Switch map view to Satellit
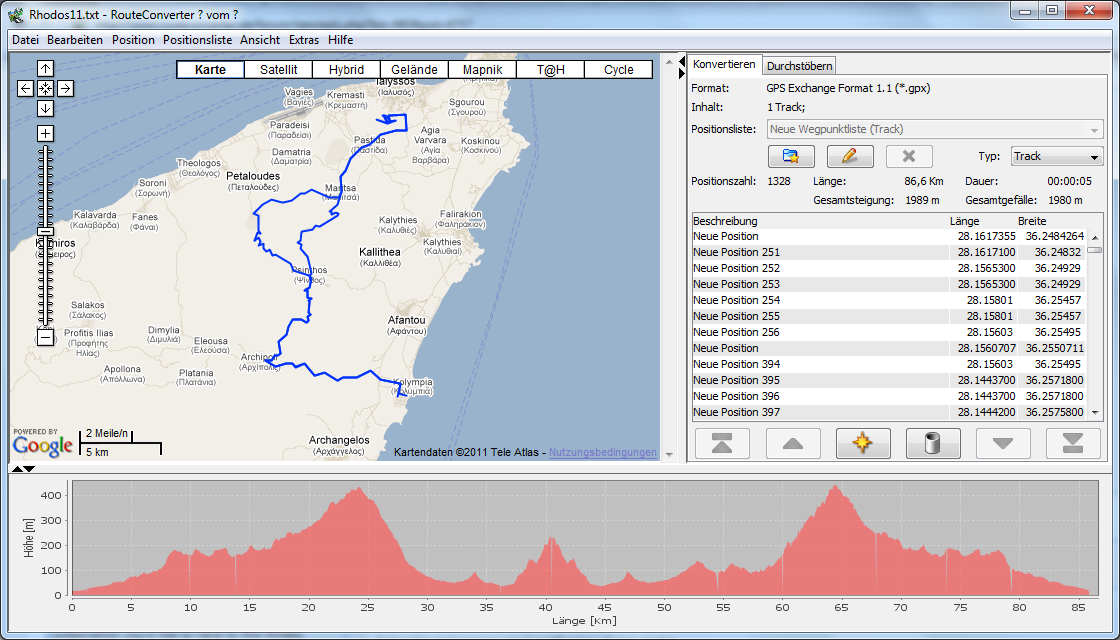This screenshot has height=640, width=1120. [x=278, y=70]
